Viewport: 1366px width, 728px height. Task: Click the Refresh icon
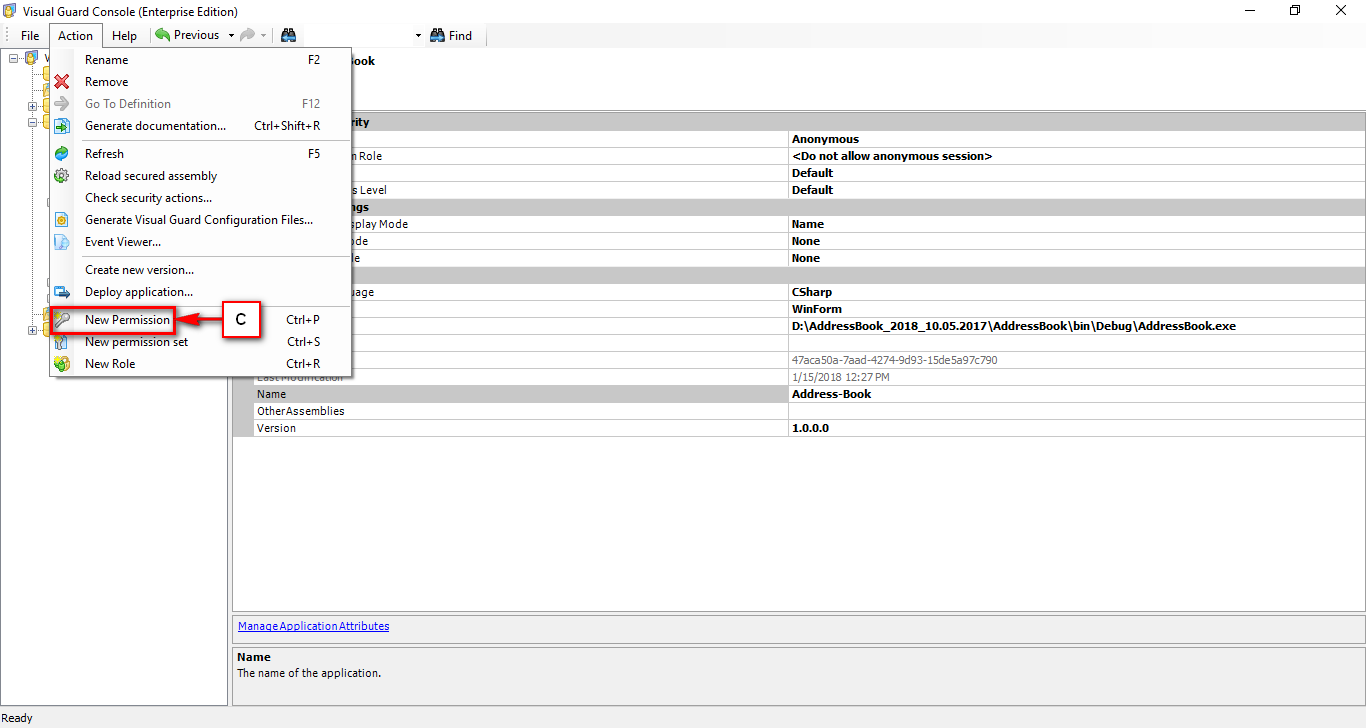coord(62,153)
